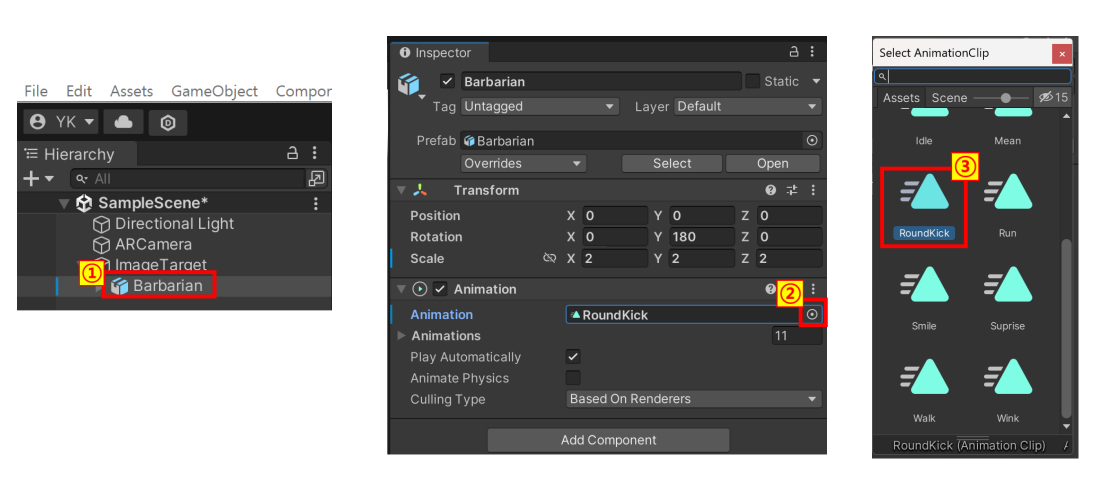Click the cloud services icon
The width and height of the screenshot is (1100, 483).
[123, 122]
